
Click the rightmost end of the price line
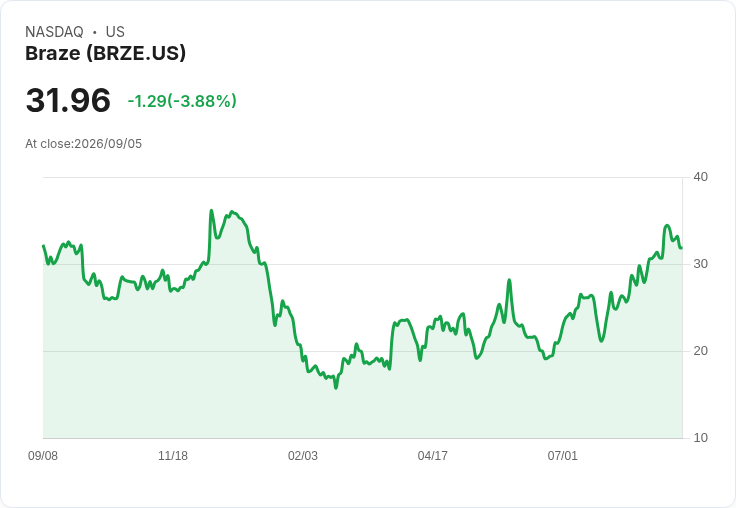[x=681, y=247]
